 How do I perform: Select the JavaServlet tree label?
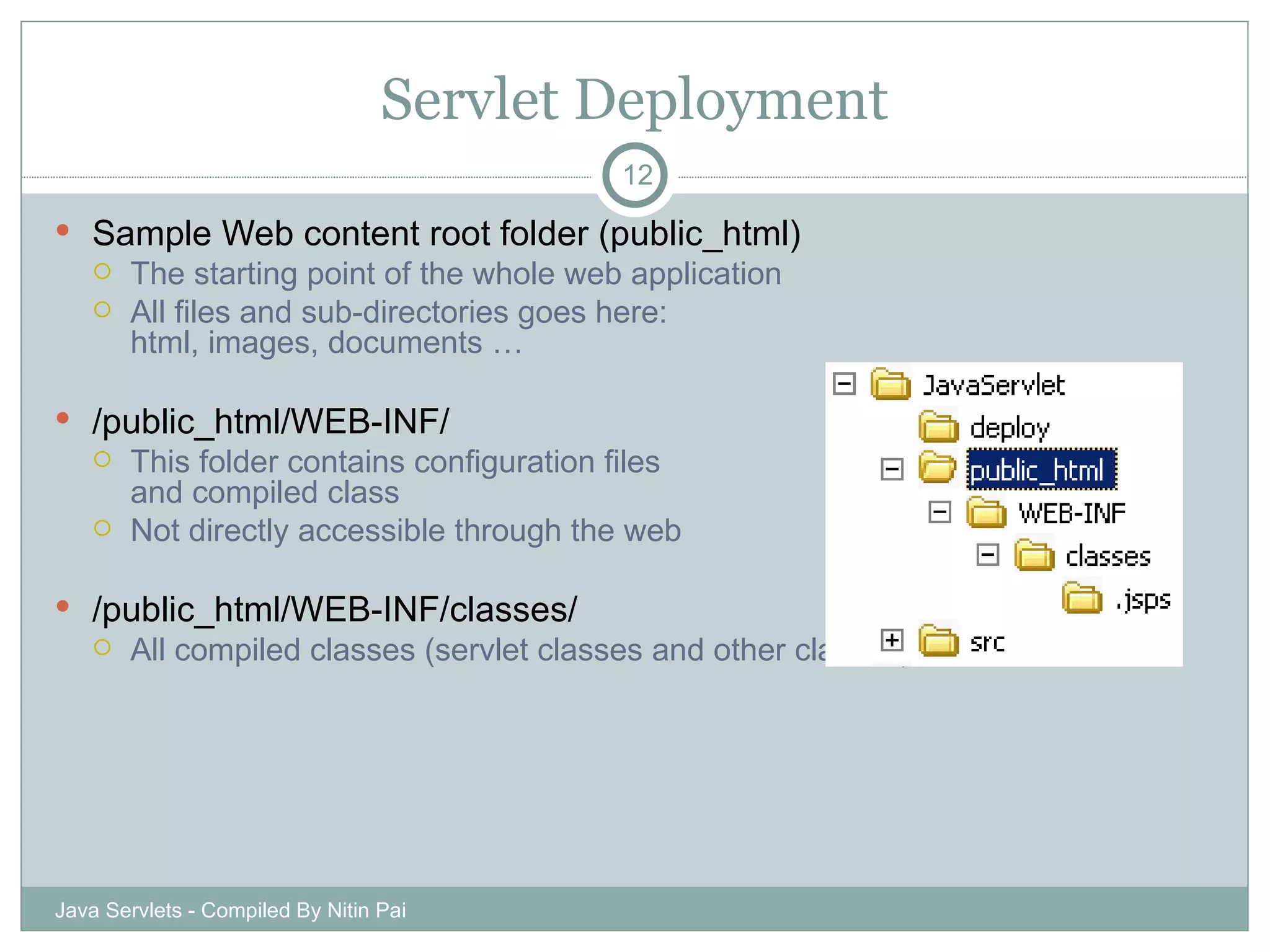(993, 386)
